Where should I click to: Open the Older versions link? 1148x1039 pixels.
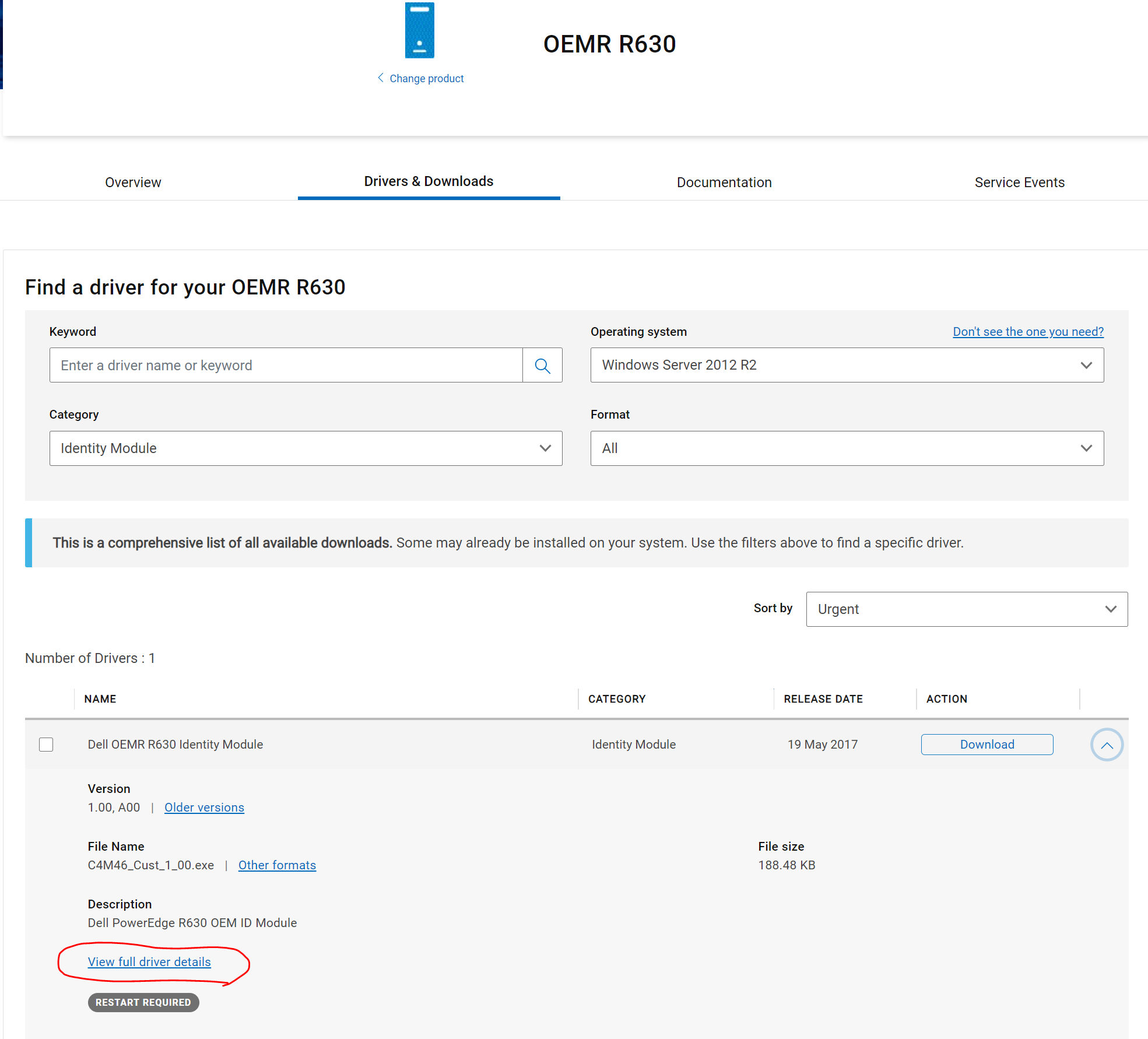click(x=204, y=808)
